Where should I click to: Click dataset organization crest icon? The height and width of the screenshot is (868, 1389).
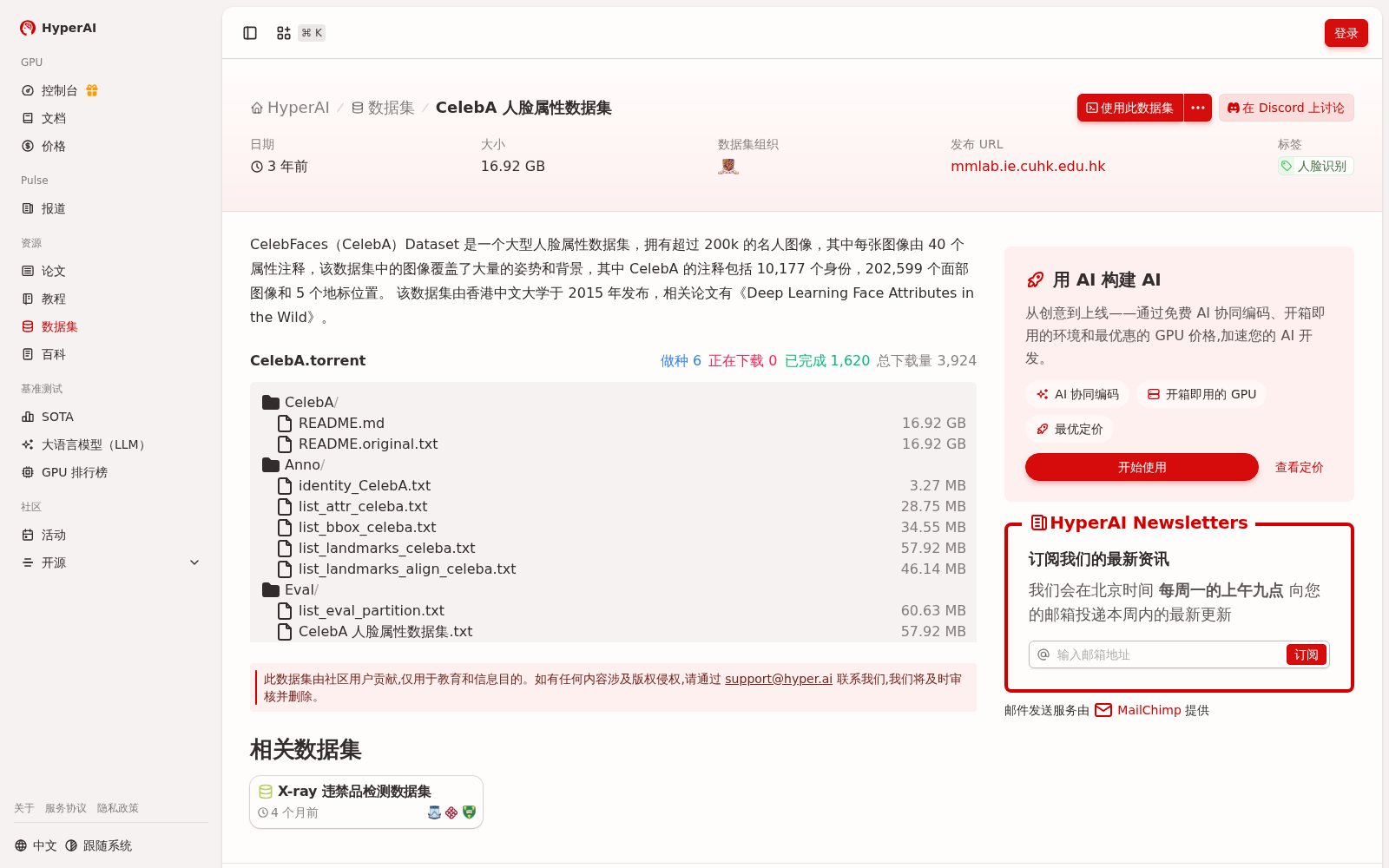(728, 166)
